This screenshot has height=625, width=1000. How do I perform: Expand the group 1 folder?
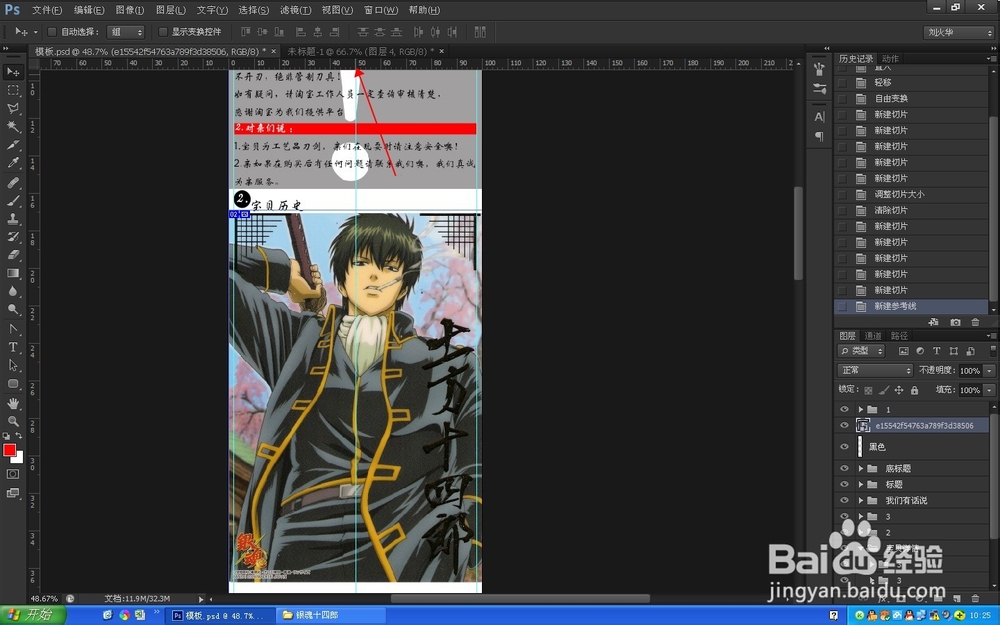[860, 409]
